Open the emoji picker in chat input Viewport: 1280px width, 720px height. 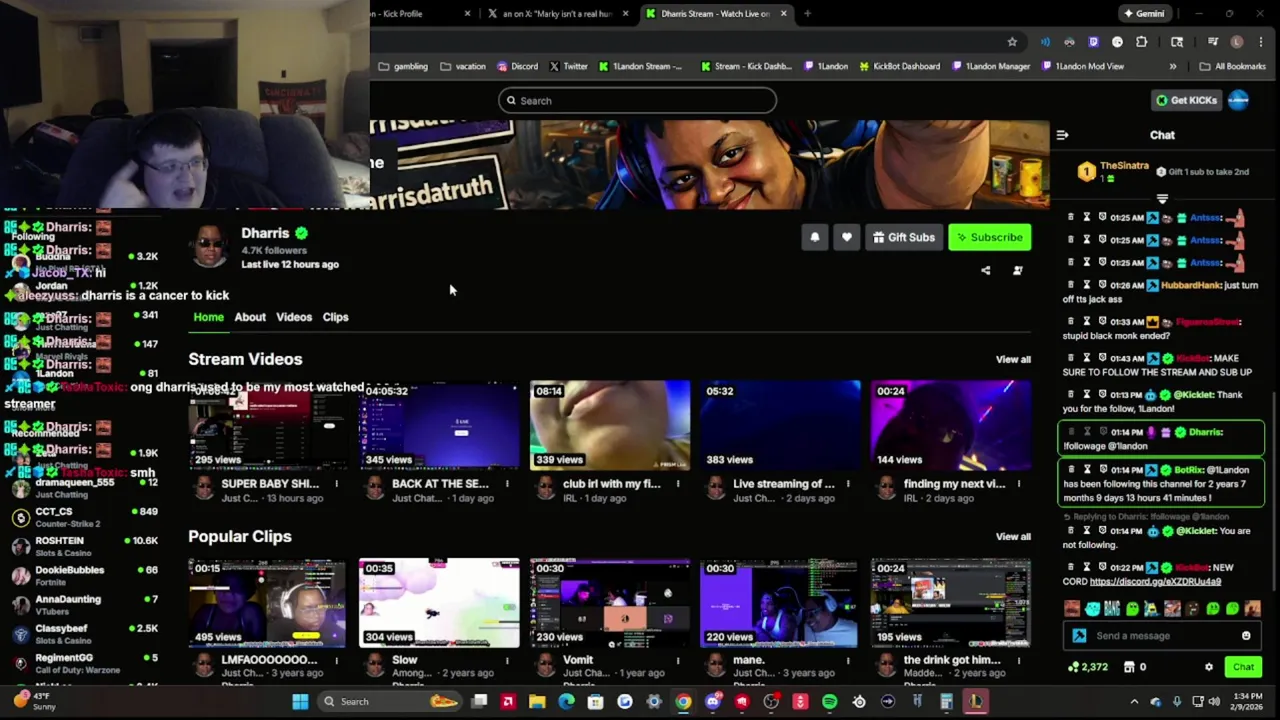click(x=1246, y=636)
